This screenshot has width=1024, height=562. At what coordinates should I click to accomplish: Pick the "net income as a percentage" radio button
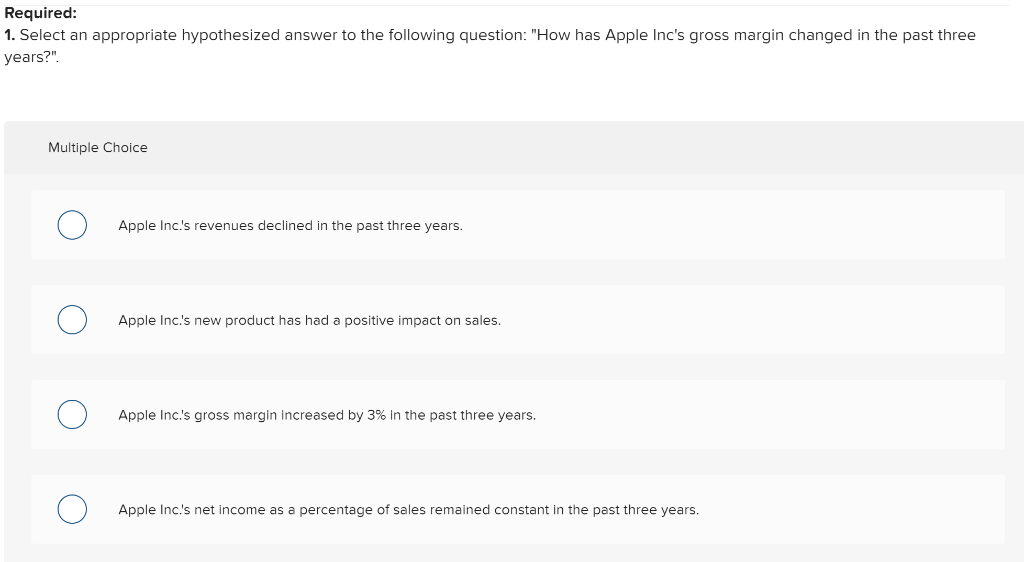pos(71,509)
